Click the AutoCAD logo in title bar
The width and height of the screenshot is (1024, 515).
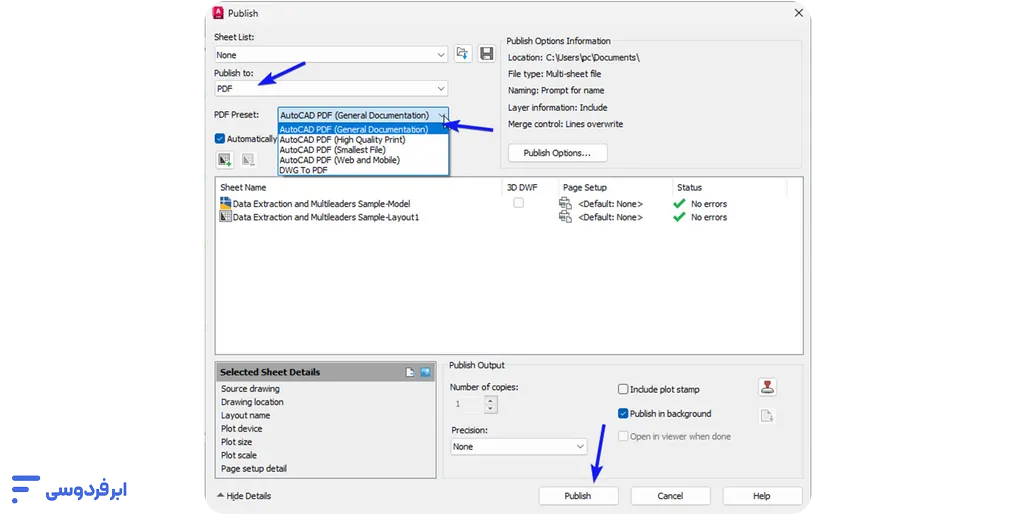pos(219,12)
